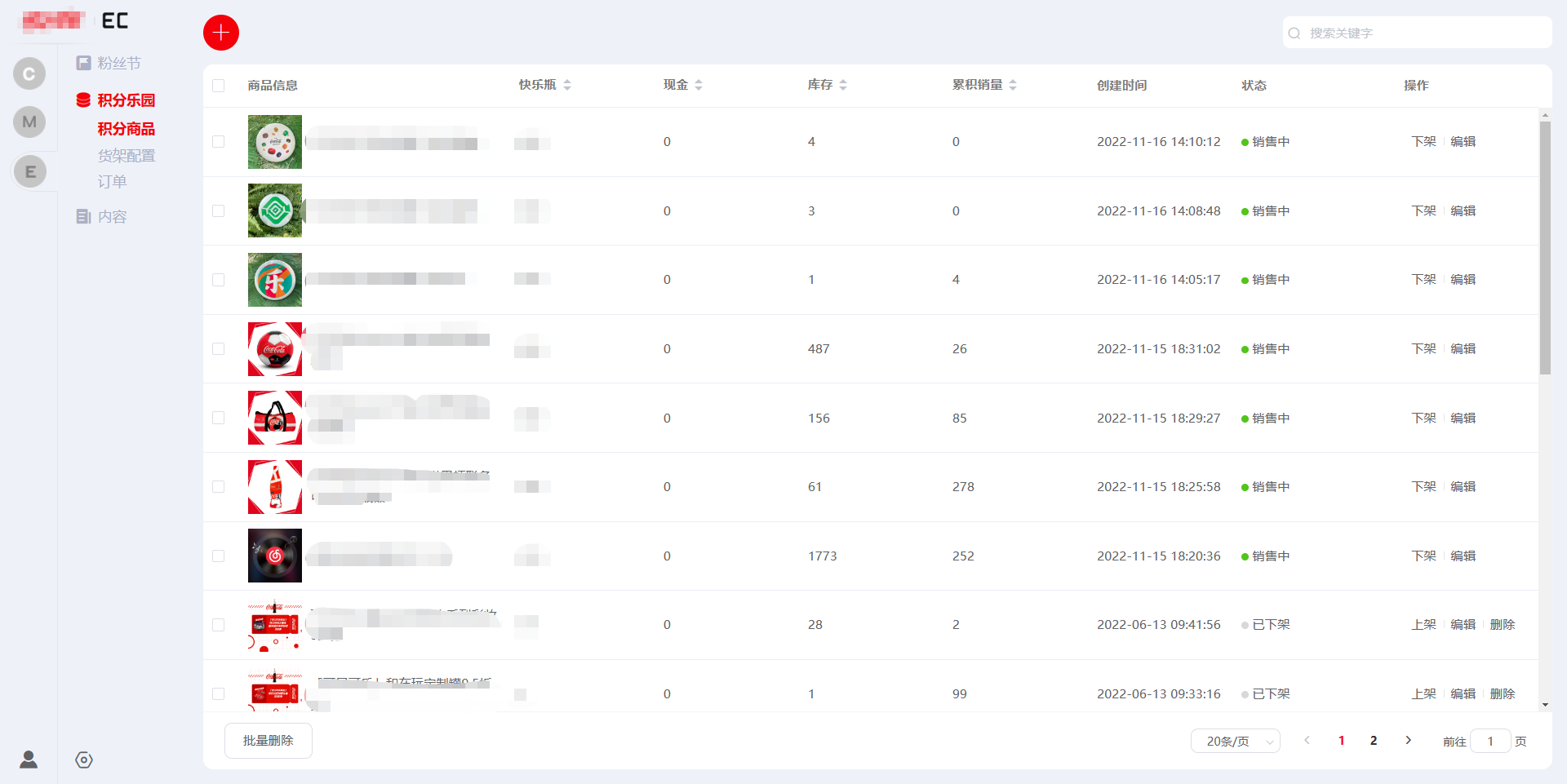Image resolution: width=1567 pixels, height=784 pixels.
Task: Select the circular M sidebar icon
Action: (x=29, y=122)
